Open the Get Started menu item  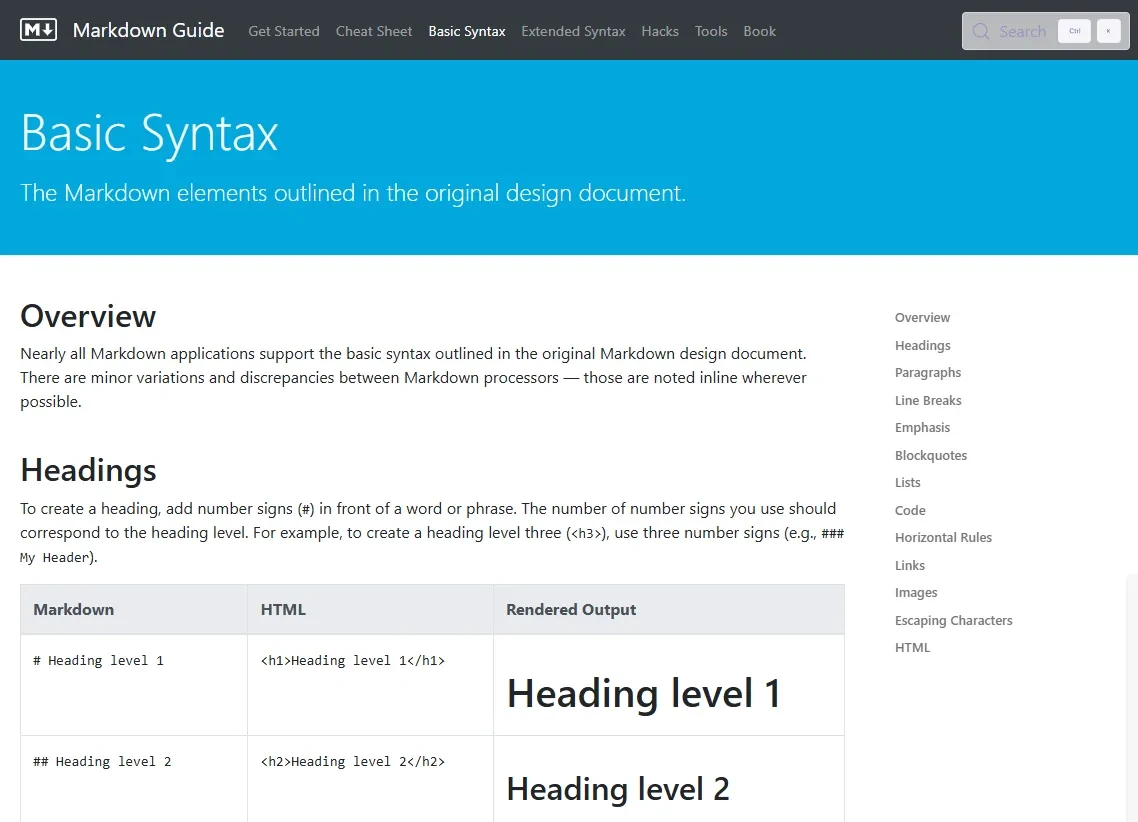pyautogui.click(x=284, y=31)
